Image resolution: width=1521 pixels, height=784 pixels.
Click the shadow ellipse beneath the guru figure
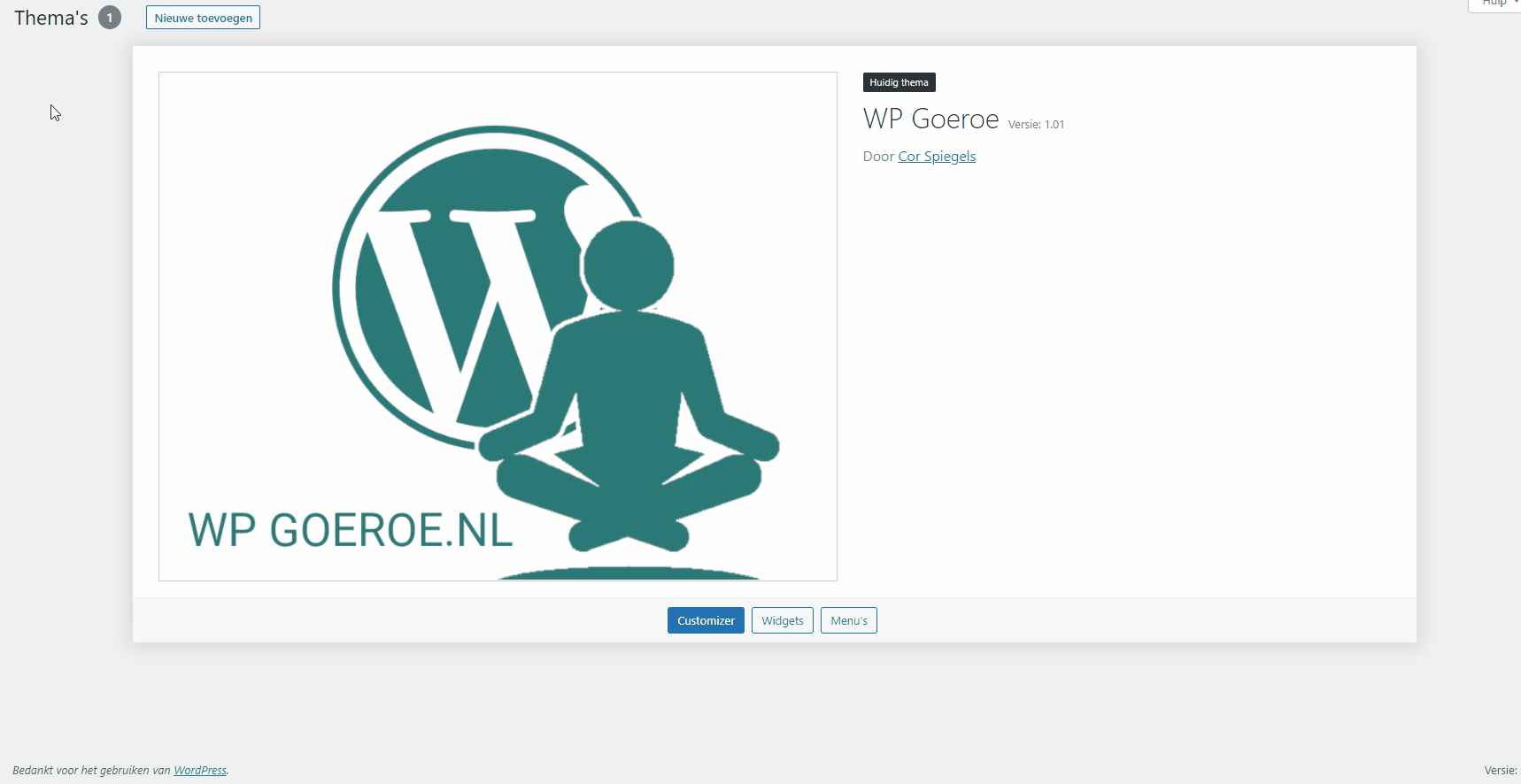[629, 573]
